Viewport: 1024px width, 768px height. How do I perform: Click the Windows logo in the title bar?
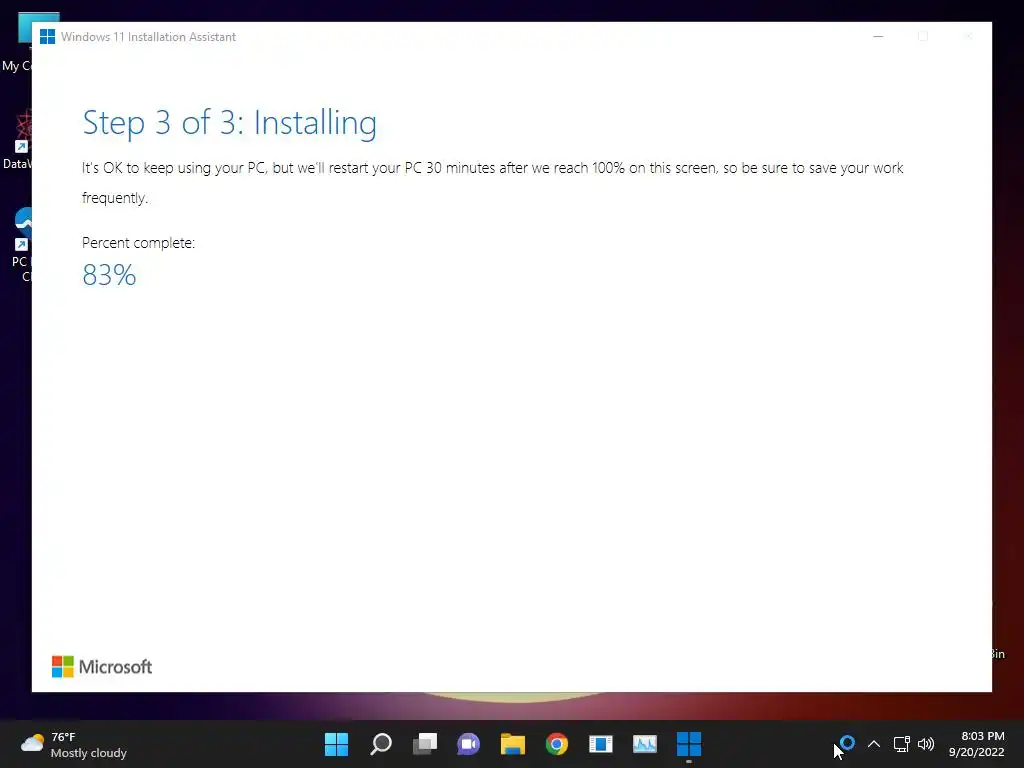[x=47, y=37]
